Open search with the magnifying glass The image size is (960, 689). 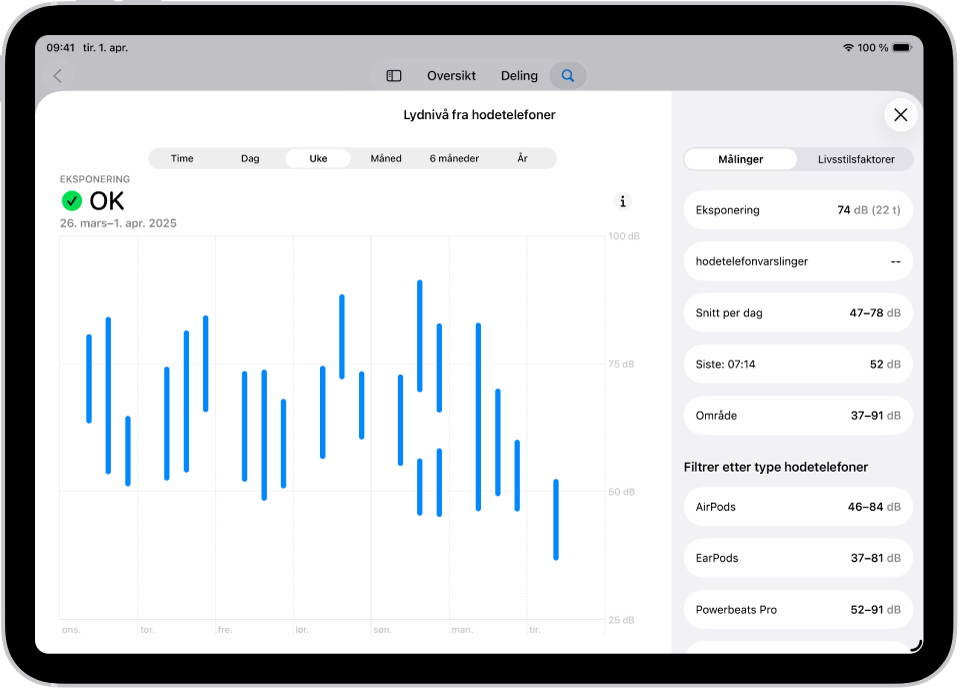coord(568,75)
